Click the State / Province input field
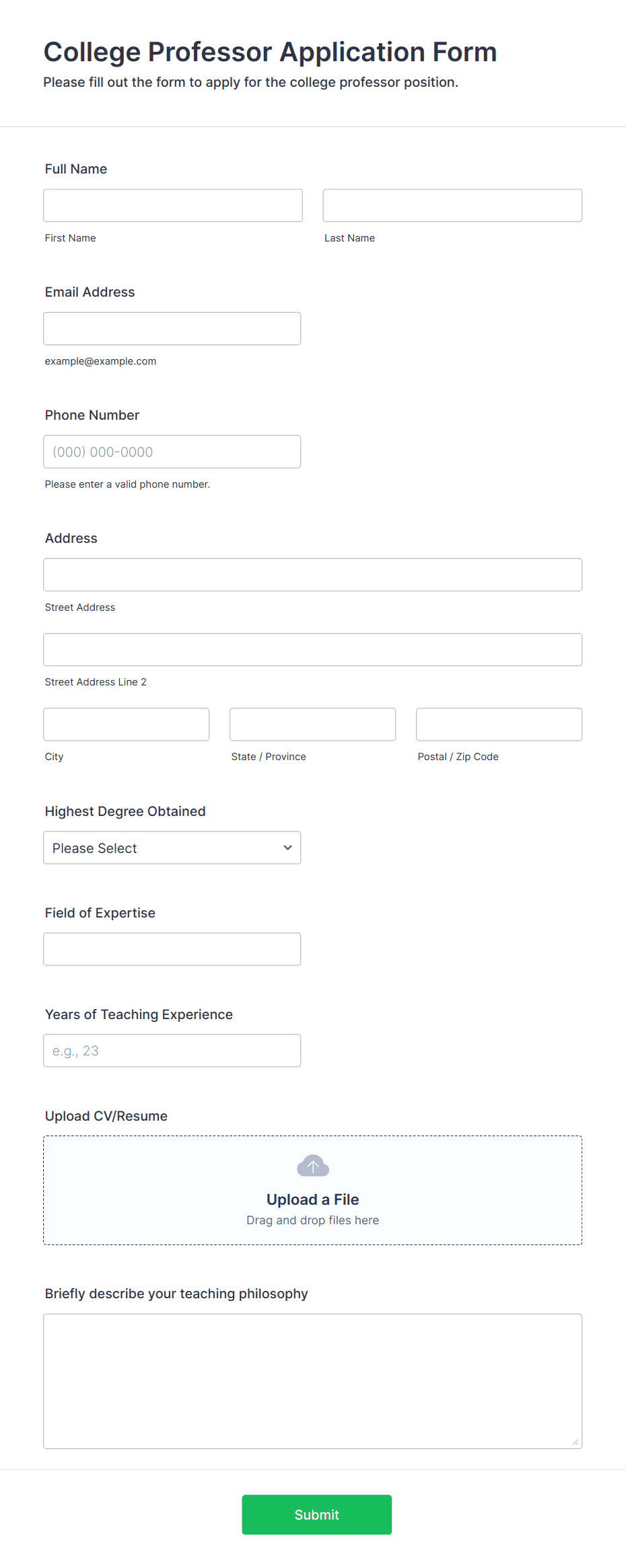This screenshot has height=1568, width=626. [313, 724]
